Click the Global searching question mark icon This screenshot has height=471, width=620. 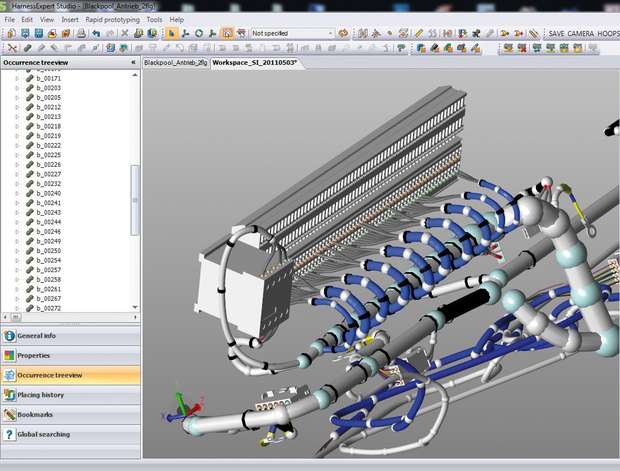coord(9,434)
